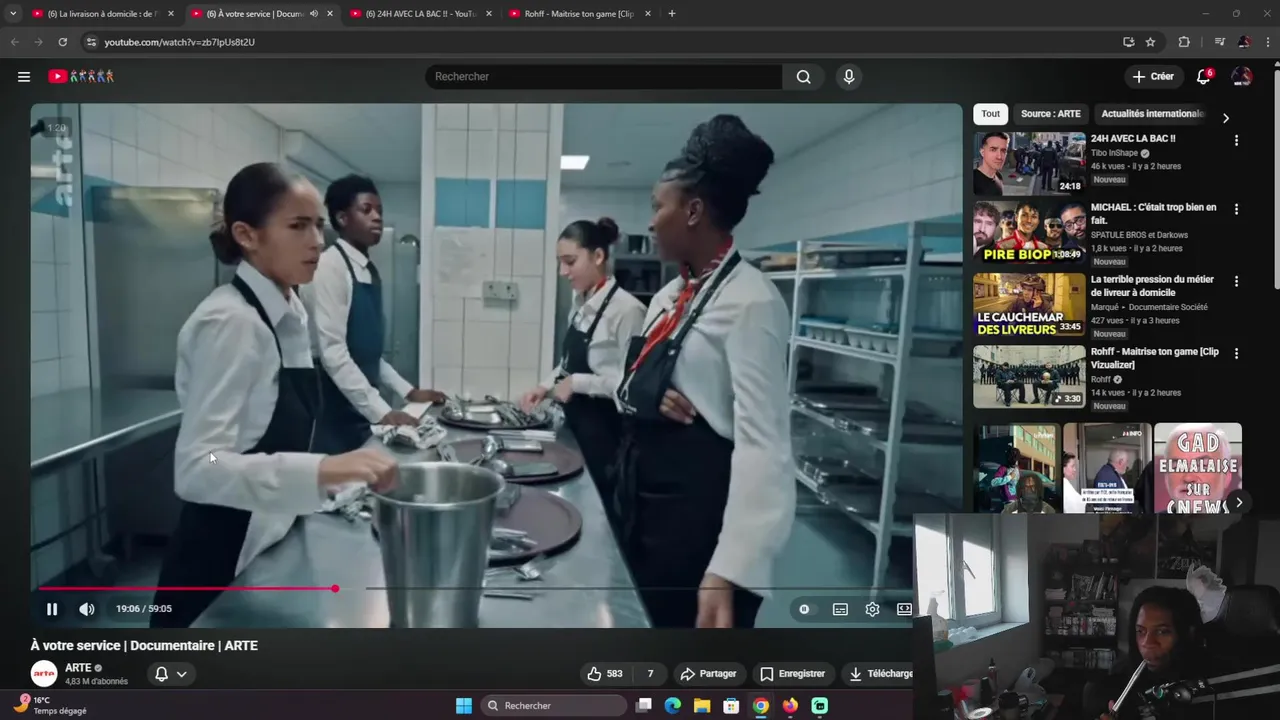This screenshot has height=720, width=1280.
Task: Click the search magnifier button
Action: point(803,77)
